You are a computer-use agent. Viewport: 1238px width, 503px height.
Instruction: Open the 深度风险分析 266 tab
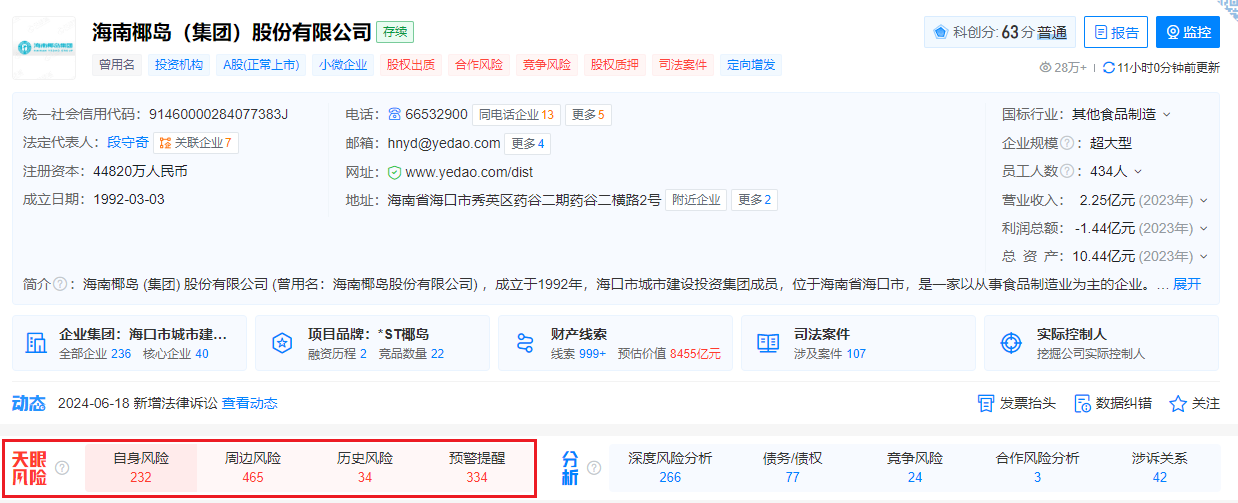(670, 467)
